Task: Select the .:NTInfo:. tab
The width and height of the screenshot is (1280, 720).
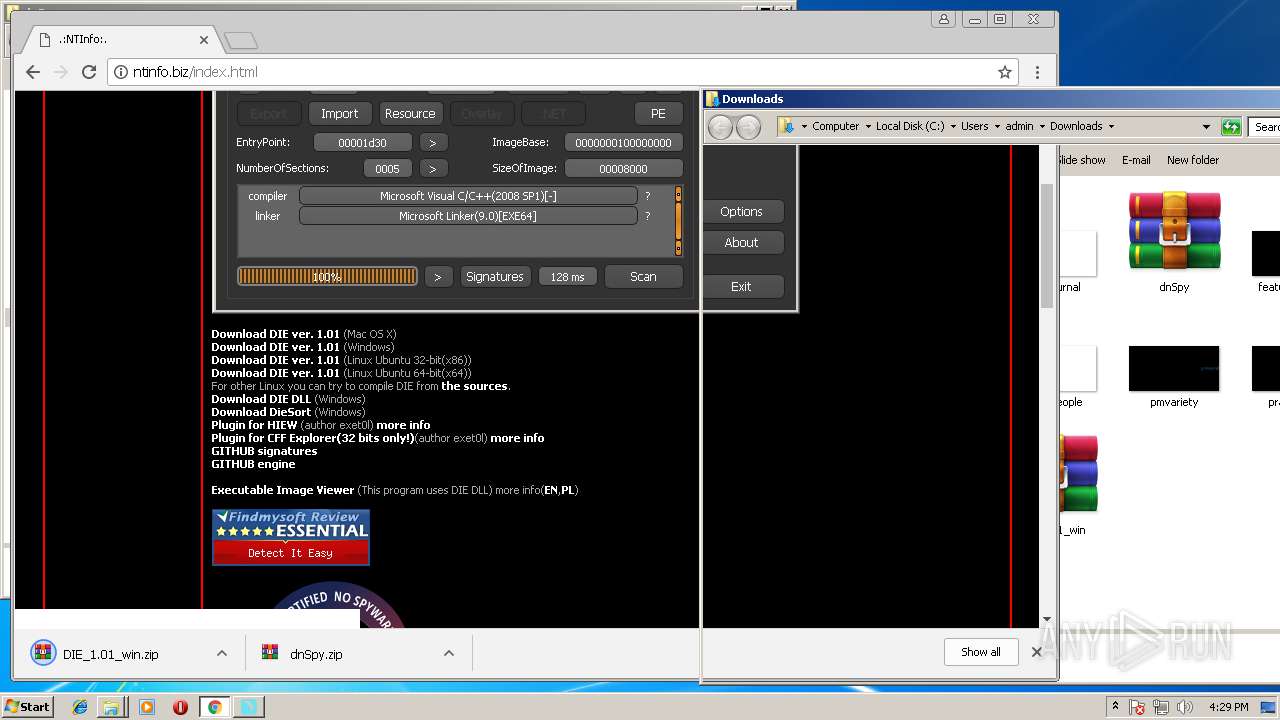Action: click(x=120, y=40)
